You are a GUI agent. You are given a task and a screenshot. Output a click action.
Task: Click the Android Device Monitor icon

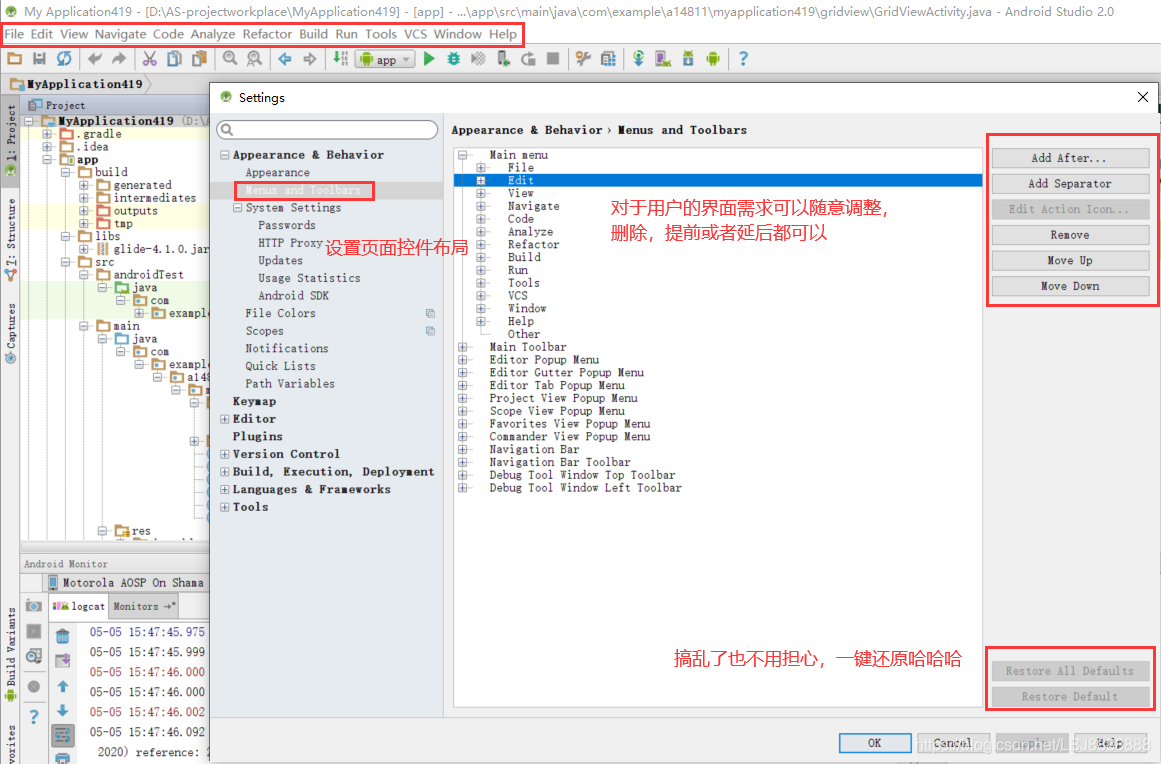(713, 59)
